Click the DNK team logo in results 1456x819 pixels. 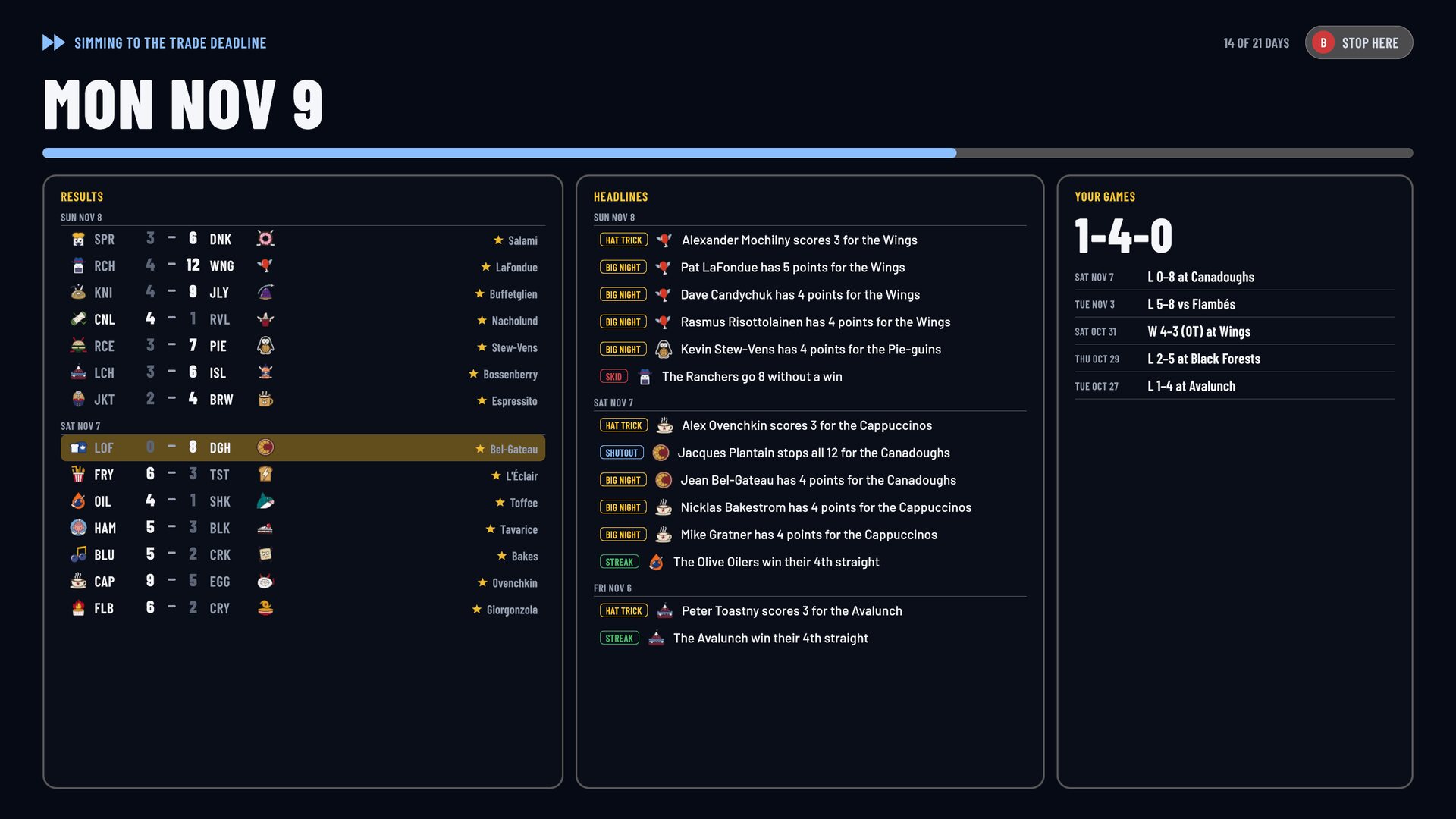pyautogui.click(x=265, y=239)
